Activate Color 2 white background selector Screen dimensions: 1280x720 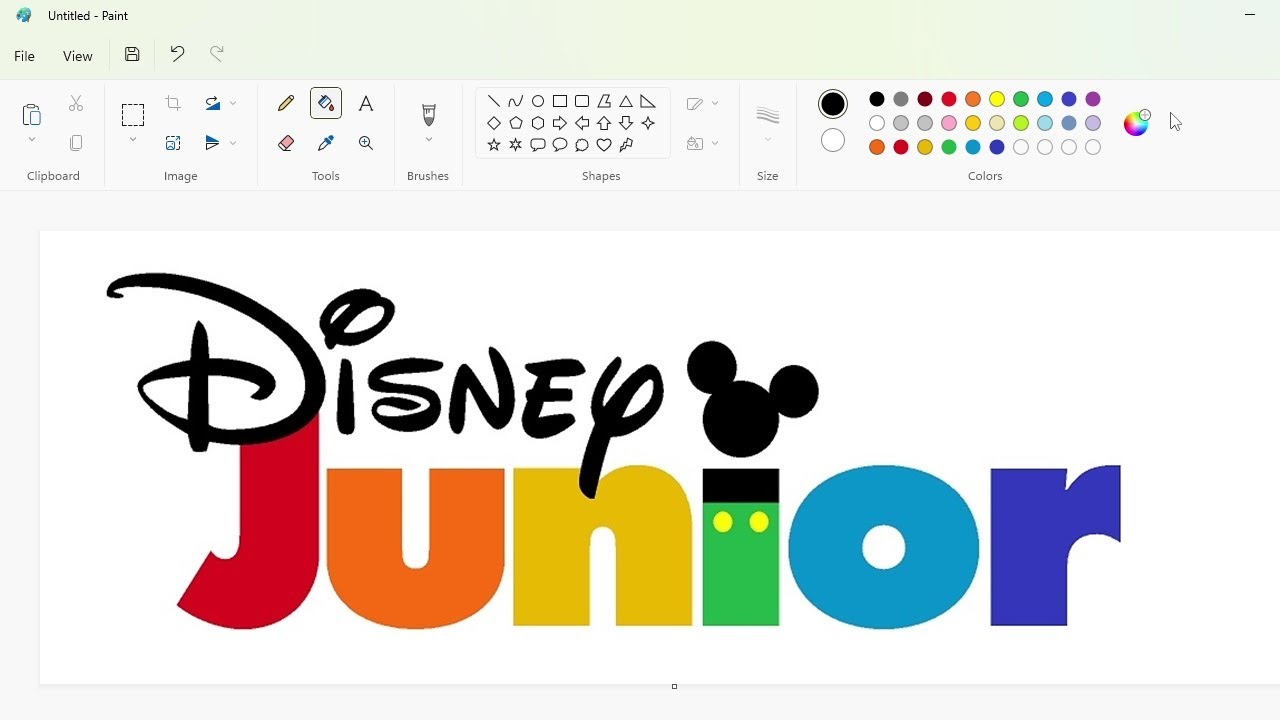pos(833,141)
